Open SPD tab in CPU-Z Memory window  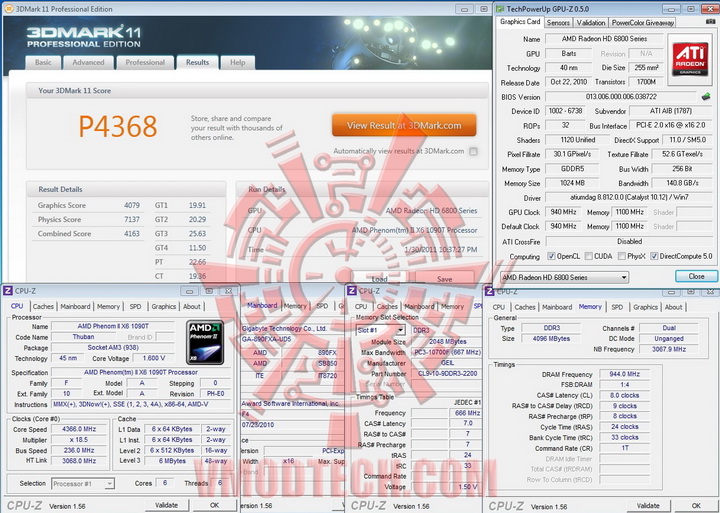click(x=617, y=307)
